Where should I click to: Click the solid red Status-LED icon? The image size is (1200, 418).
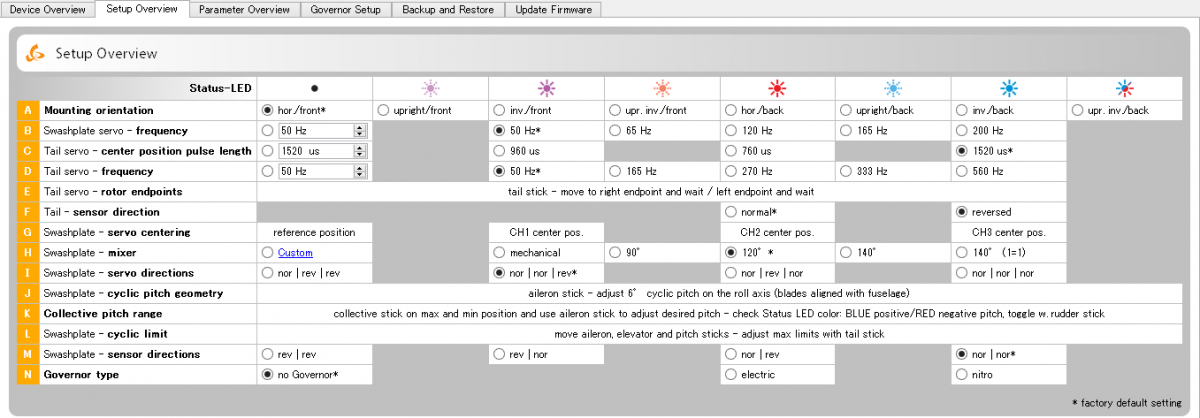[777, 88]
